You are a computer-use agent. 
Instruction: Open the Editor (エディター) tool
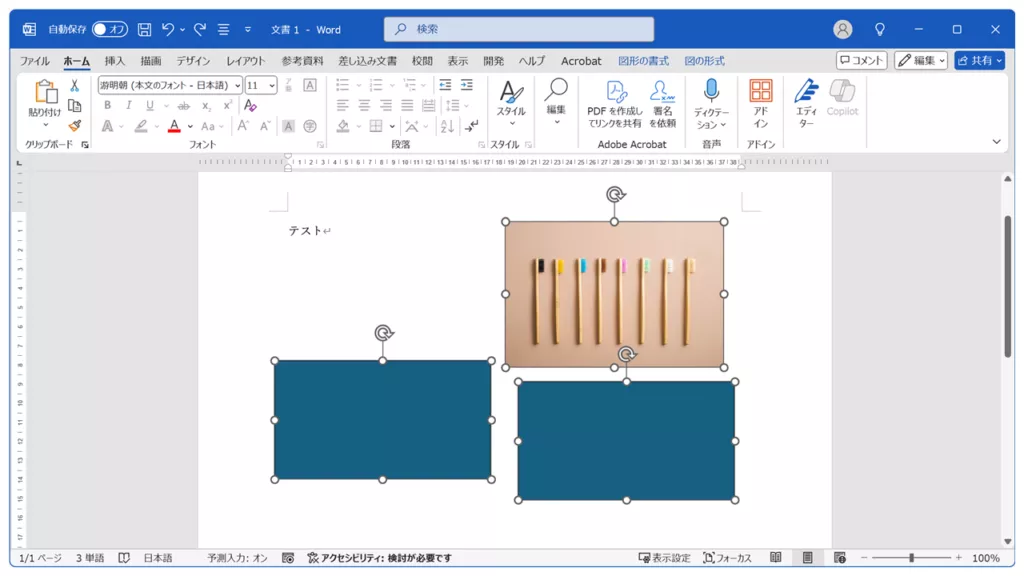[x=806, y=103]
